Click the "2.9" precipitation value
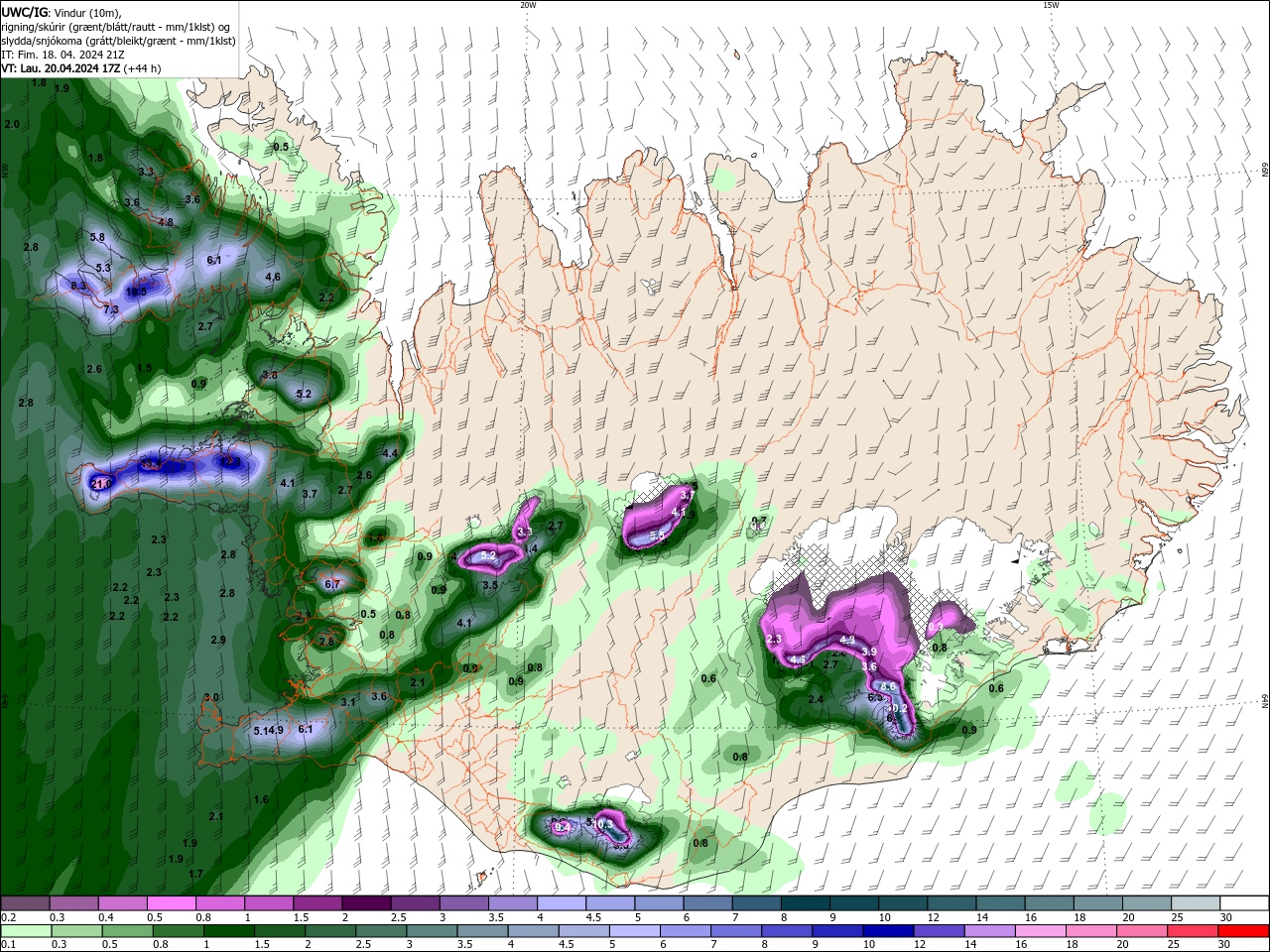1270x952 pixels. (x=218, y=640)
